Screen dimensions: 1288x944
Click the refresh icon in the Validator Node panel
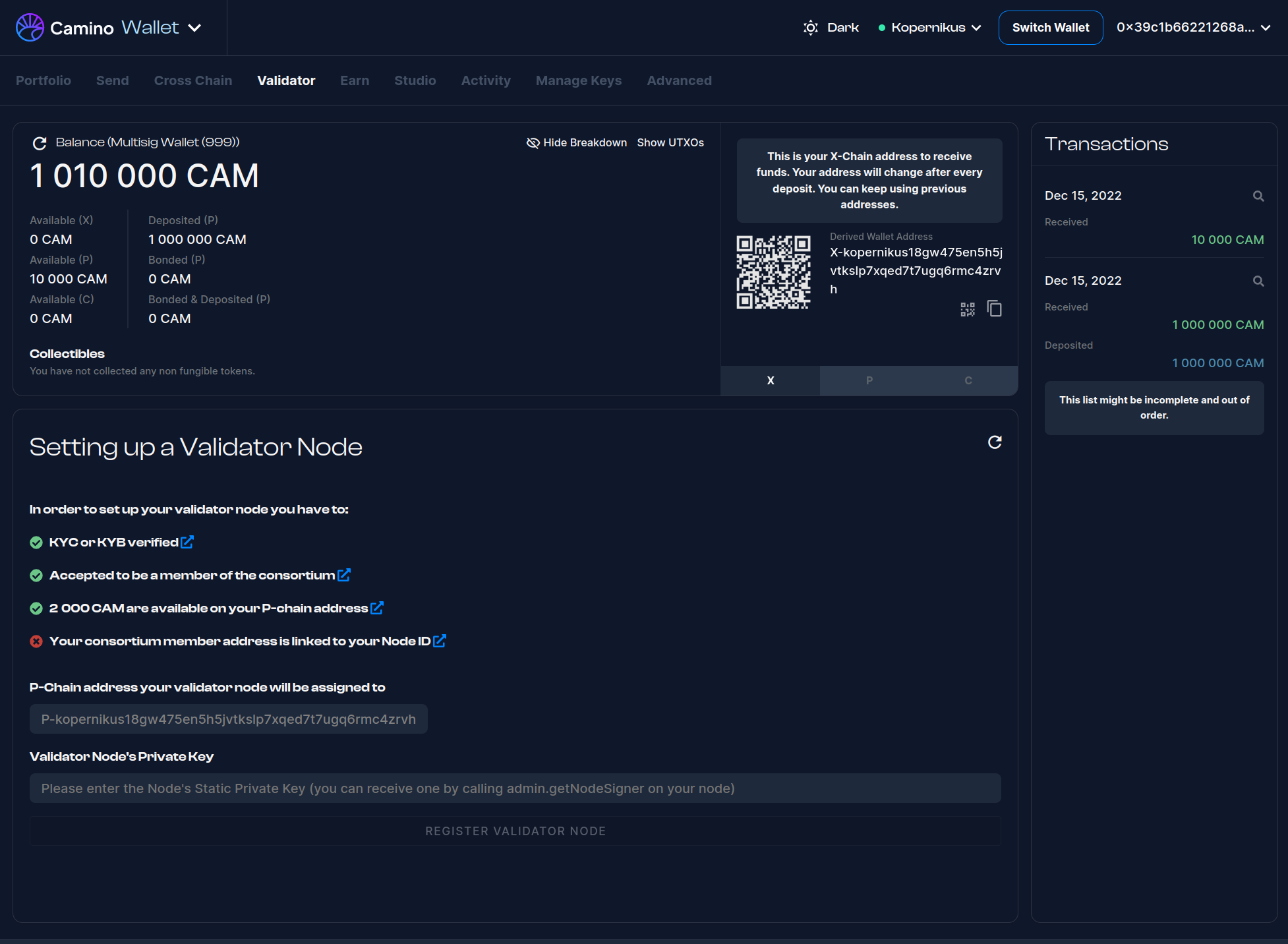tap(995, 442)
